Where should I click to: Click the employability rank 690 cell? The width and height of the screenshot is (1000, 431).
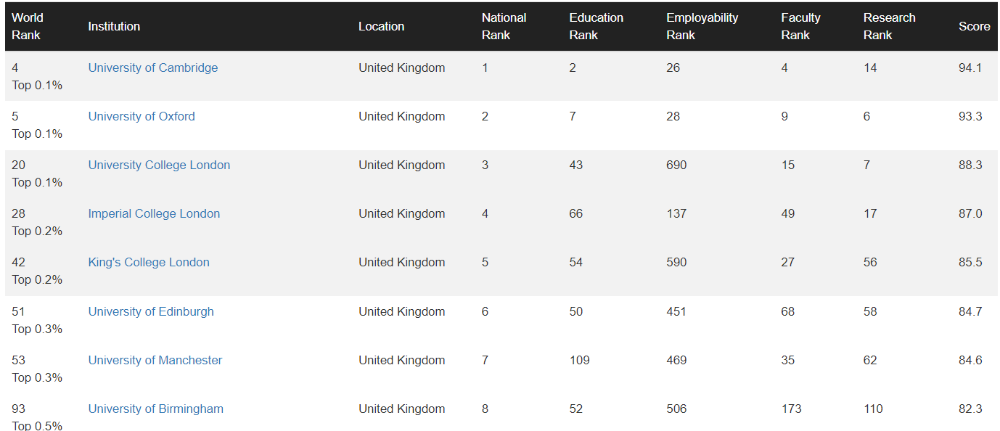[x=677, y=165]
